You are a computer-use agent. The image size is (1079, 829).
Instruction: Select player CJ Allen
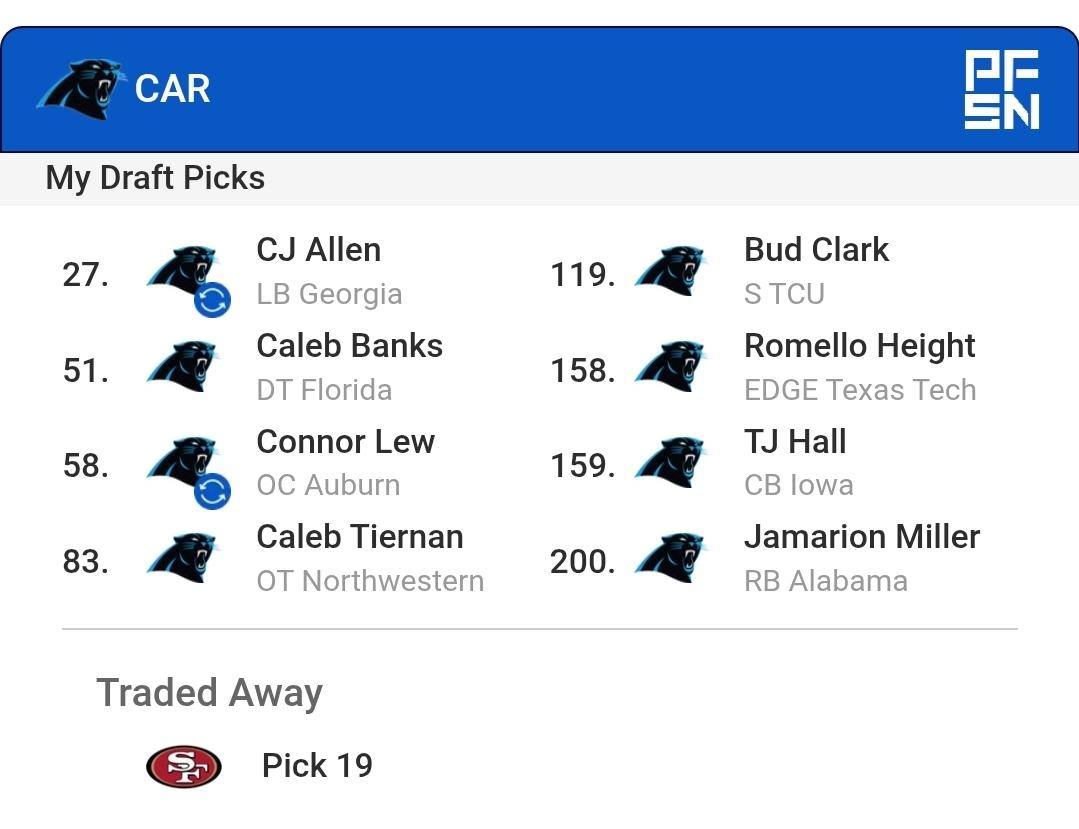pyautogui.click(x=318, y=250)
